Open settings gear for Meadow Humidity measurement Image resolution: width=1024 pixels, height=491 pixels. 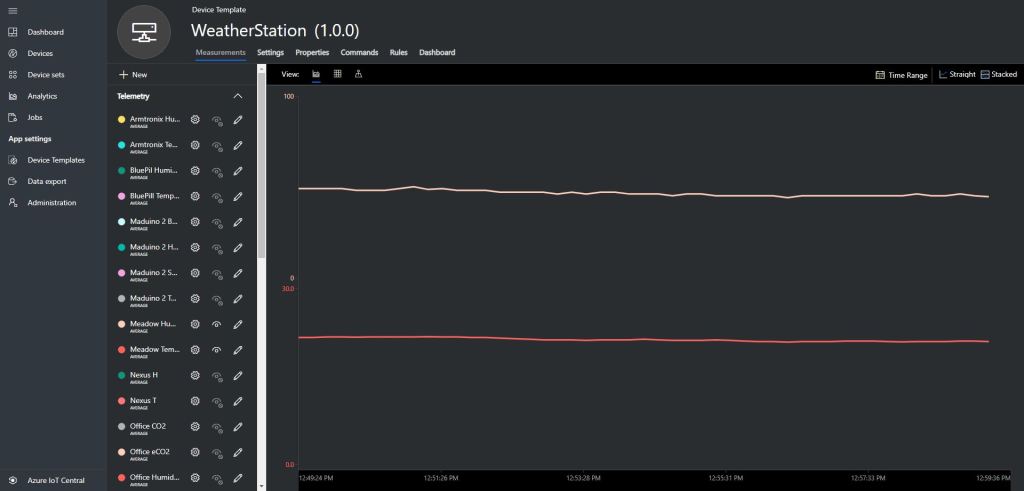click(x=195, y=324)
